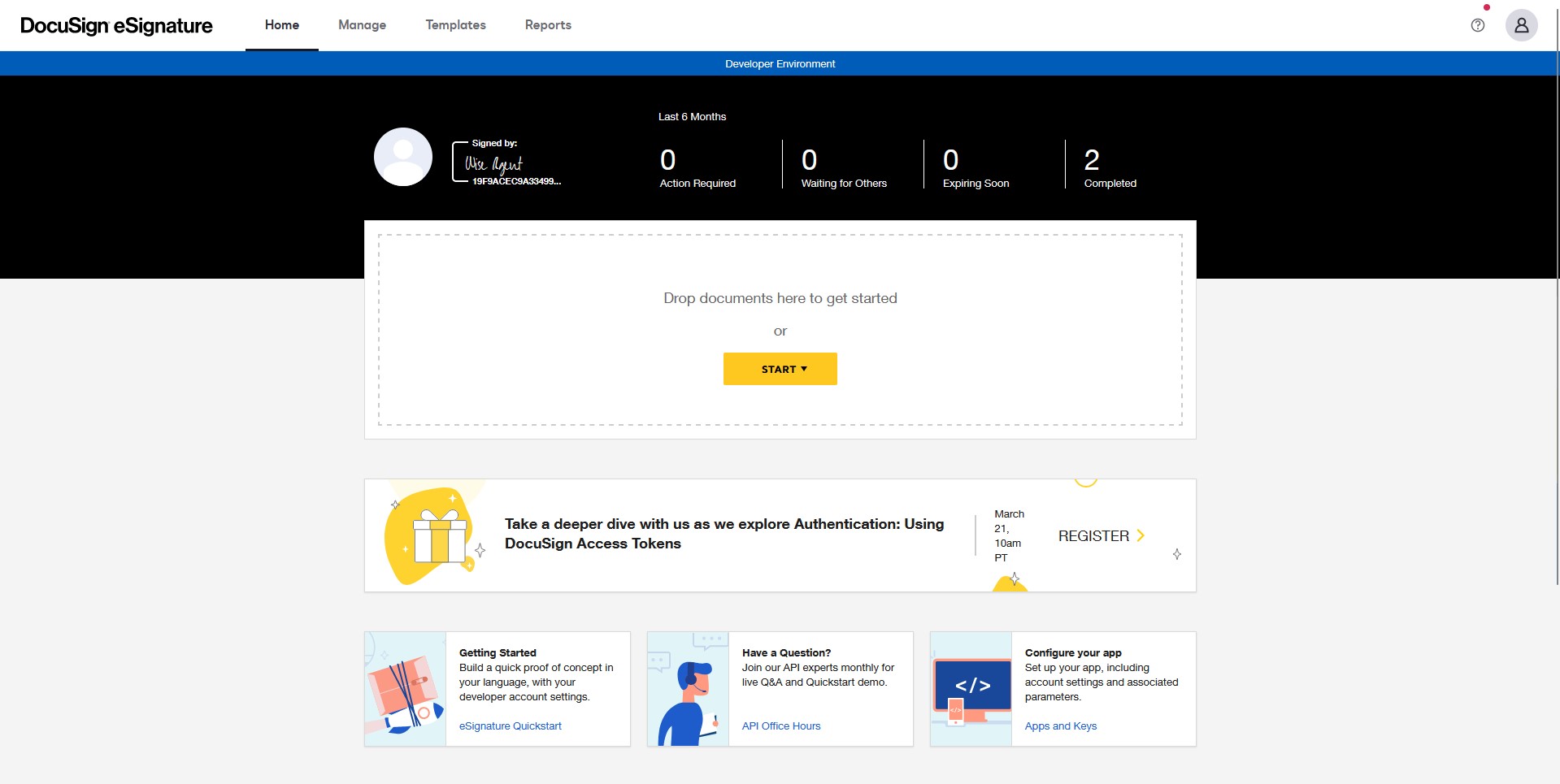Open the Reports tab
The width and height of the screenshot is (1560, 784).
(x=548, y=25)
